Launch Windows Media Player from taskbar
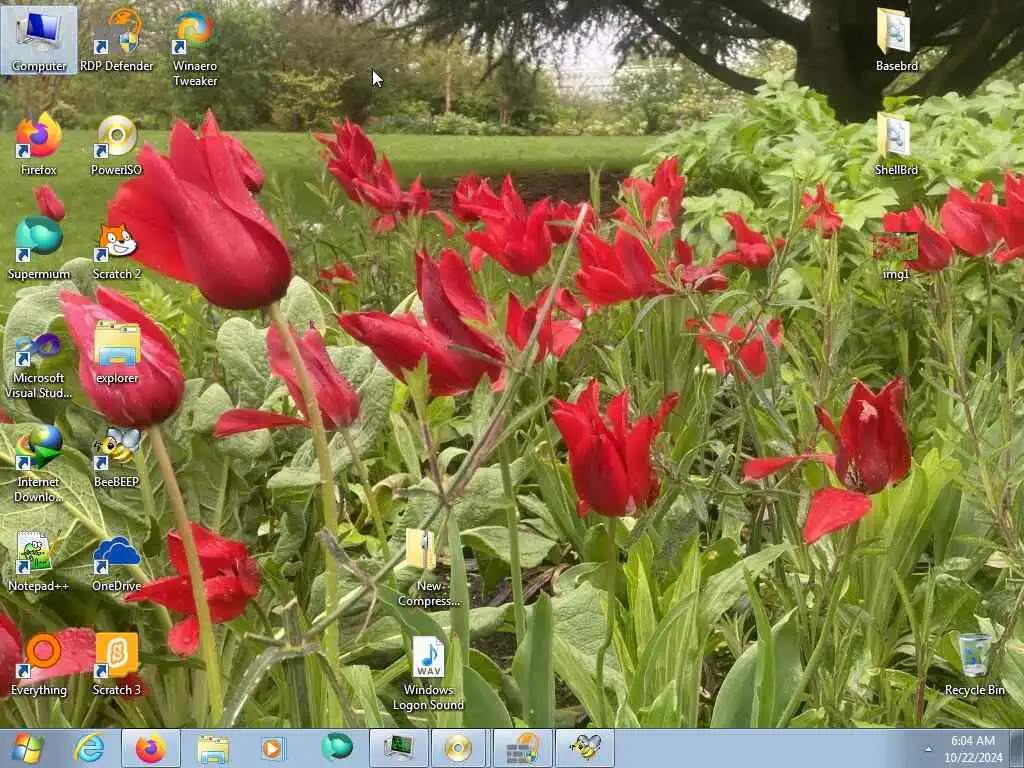The height and width of the screenshot is (768, 1024). 273,748
